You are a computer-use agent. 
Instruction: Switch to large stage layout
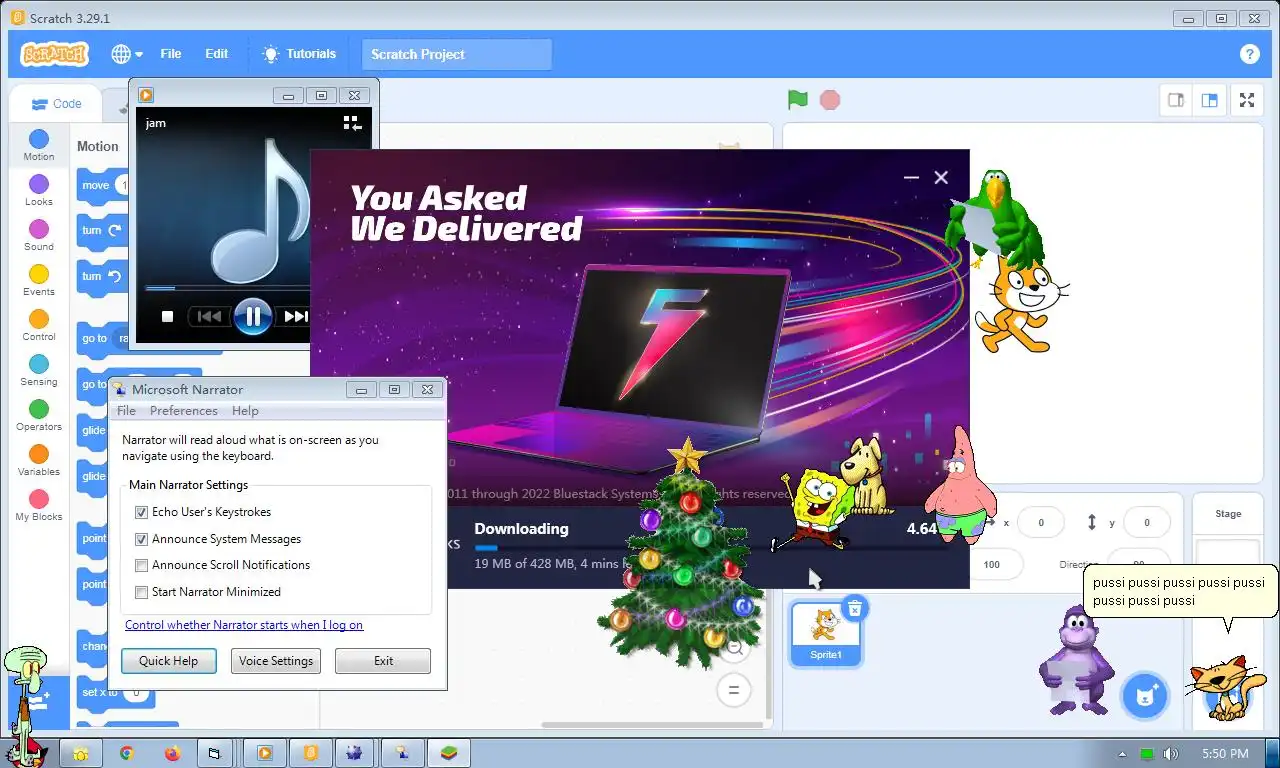[x=1210, y=100]
